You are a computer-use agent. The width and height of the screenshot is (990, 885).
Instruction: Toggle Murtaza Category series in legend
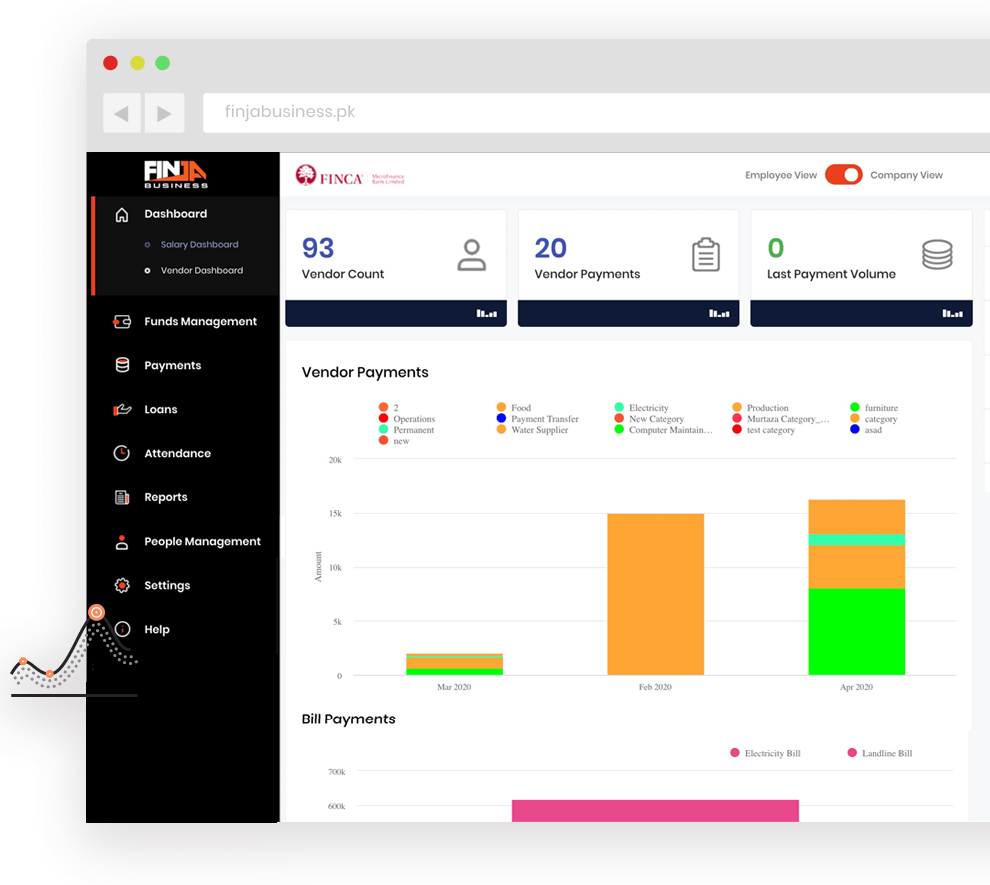coord(781,419)
